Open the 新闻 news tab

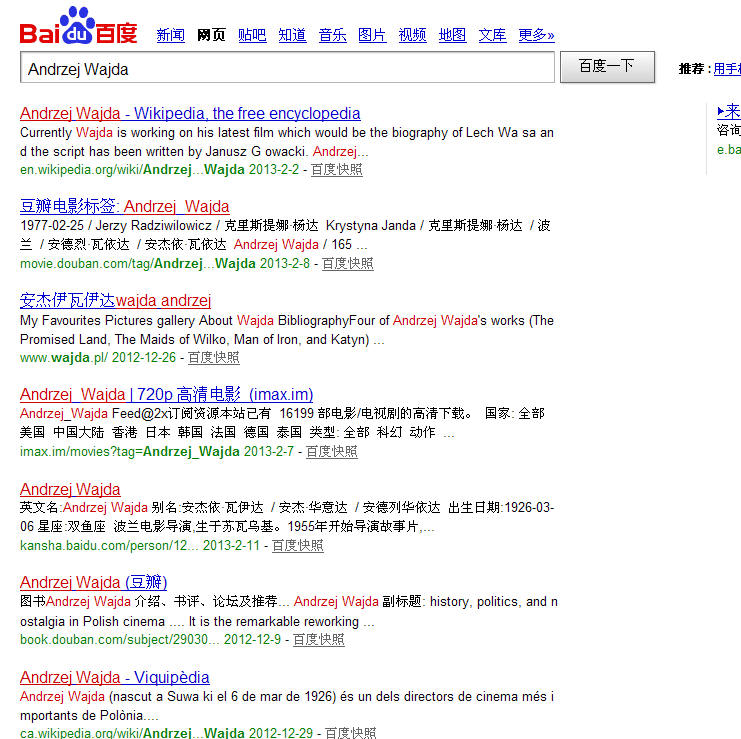[x=171, y=35]
